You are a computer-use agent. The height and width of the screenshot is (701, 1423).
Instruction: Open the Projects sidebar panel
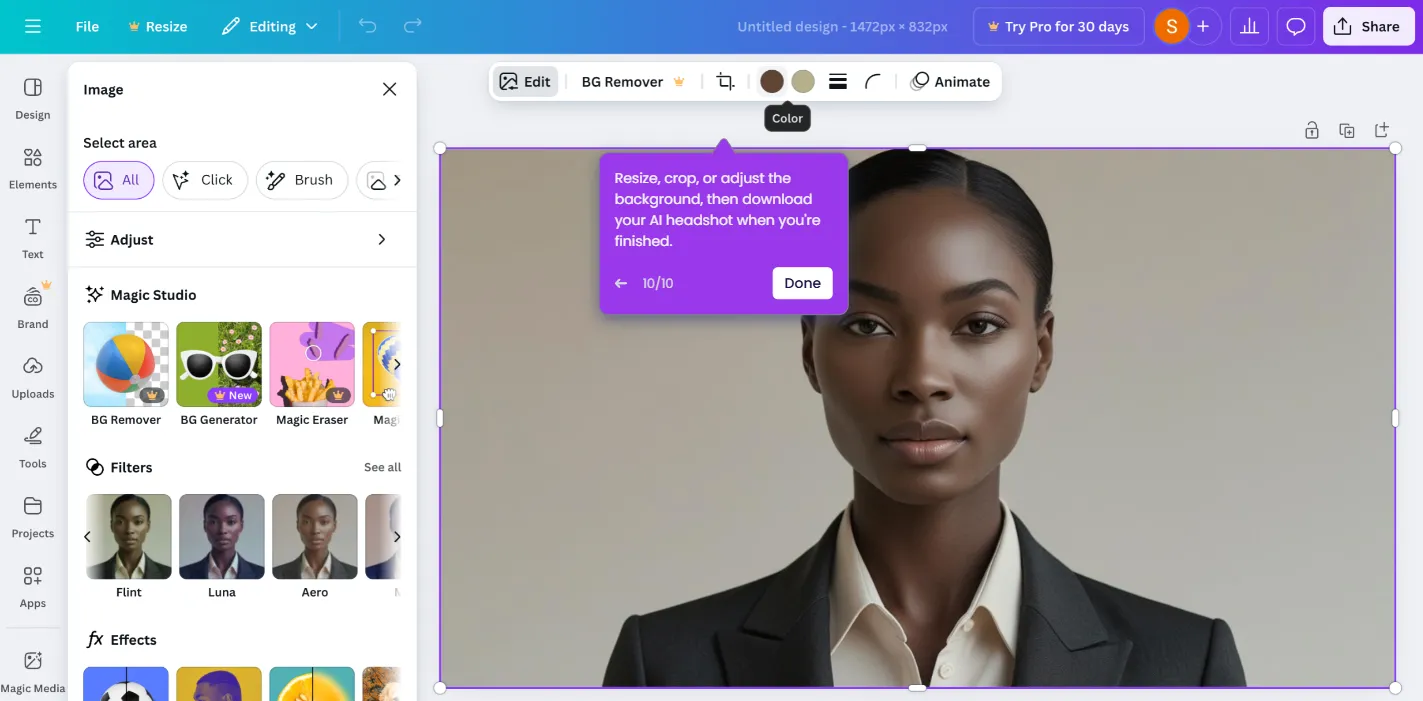[33, 518]
